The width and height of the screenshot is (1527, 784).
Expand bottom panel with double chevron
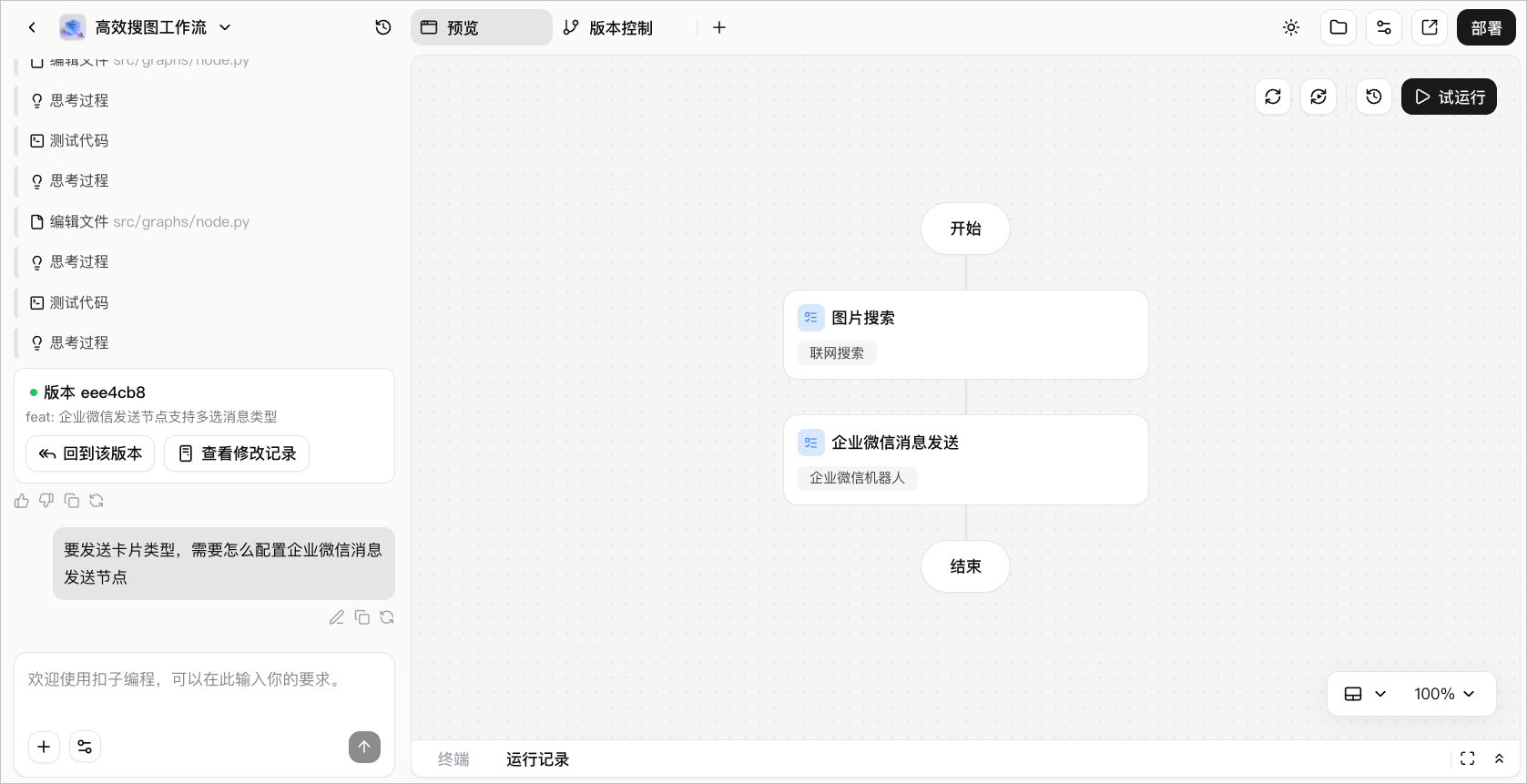(1499, 759)
